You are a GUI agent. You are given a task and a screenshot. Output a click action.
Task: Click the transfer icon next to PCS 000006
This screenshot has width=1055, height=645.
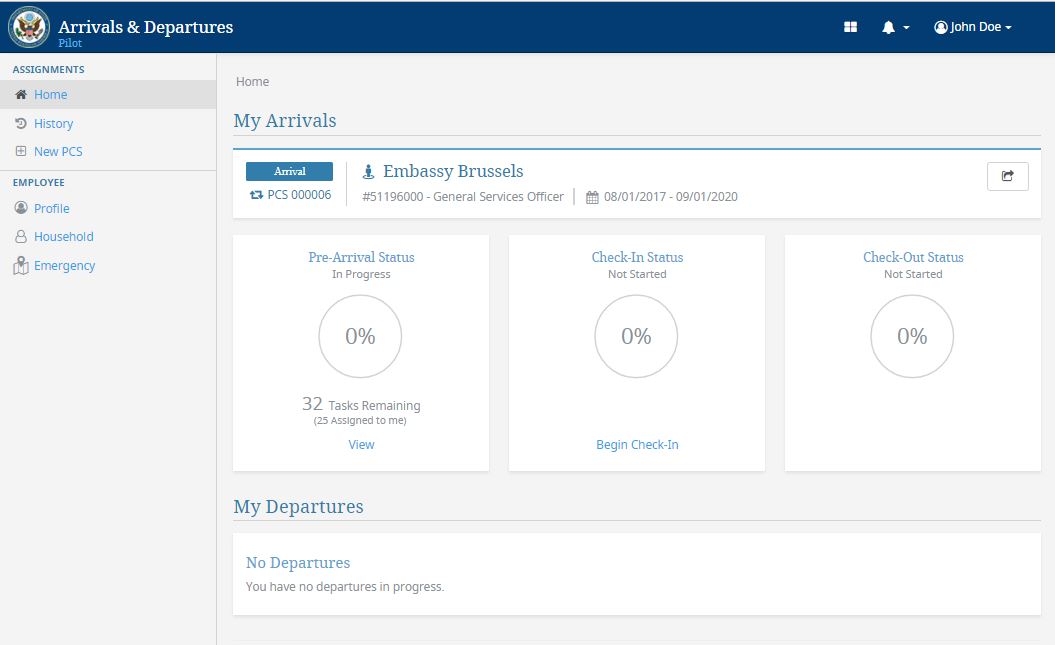(x=256, y=195)
